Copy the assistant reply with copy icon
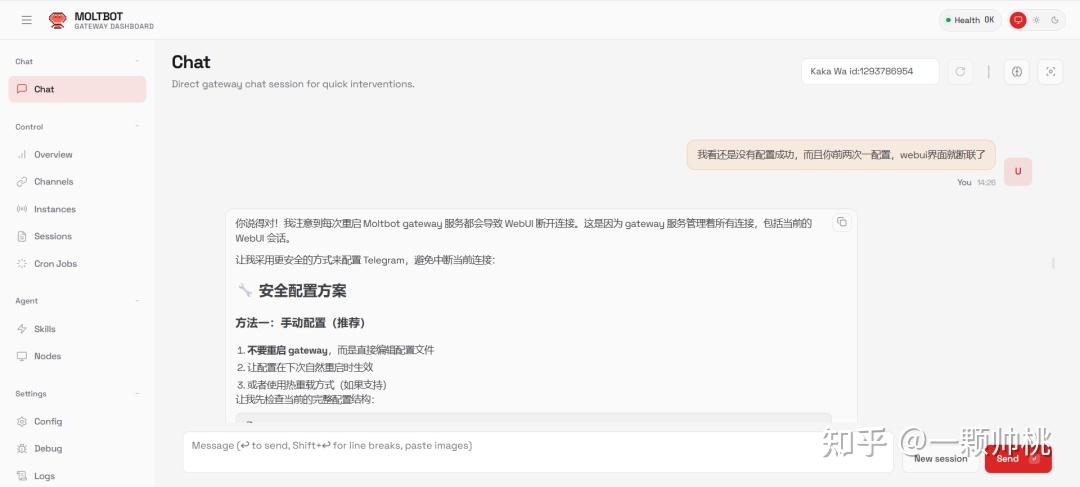This screenshot has height=487, width=1080. [x=842, y=222]
